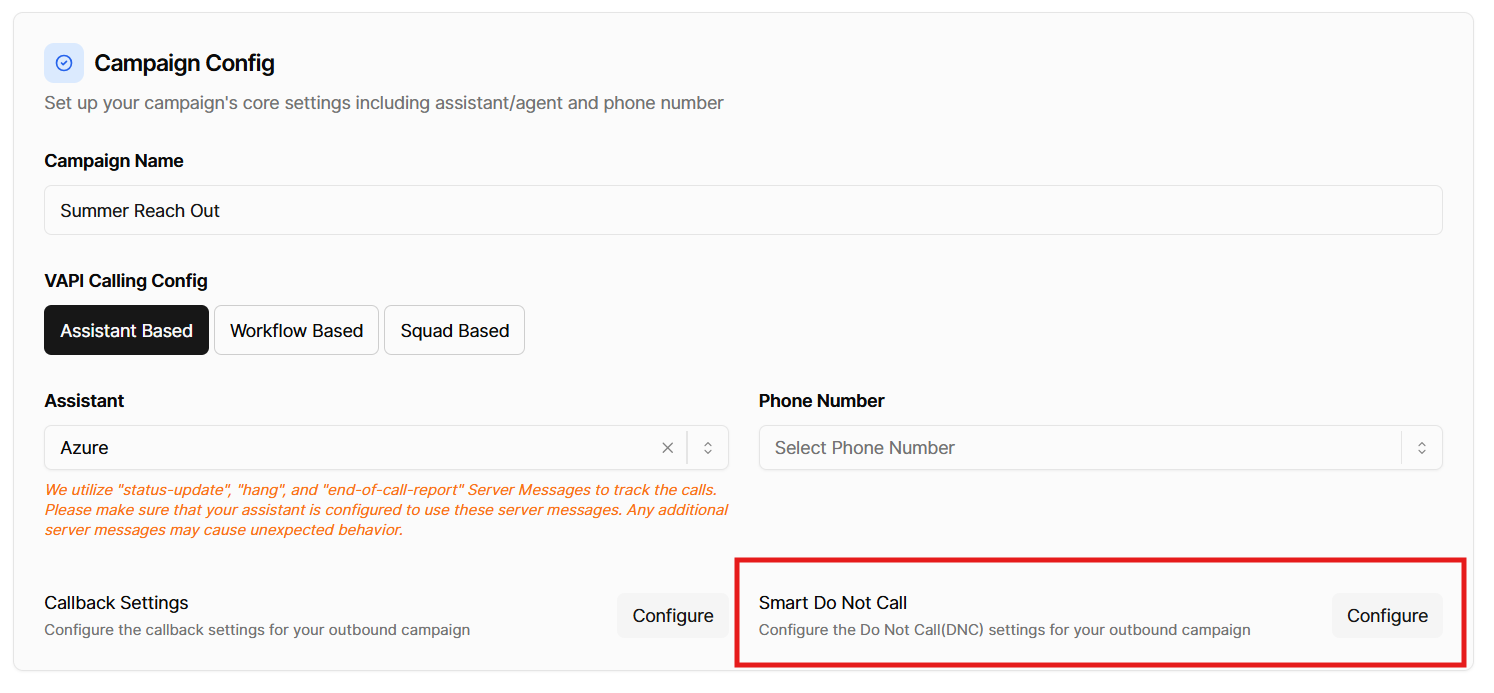The image size is (1494, 693).
Task: Click the Assistant field label
Action: (x=84, y=401)
